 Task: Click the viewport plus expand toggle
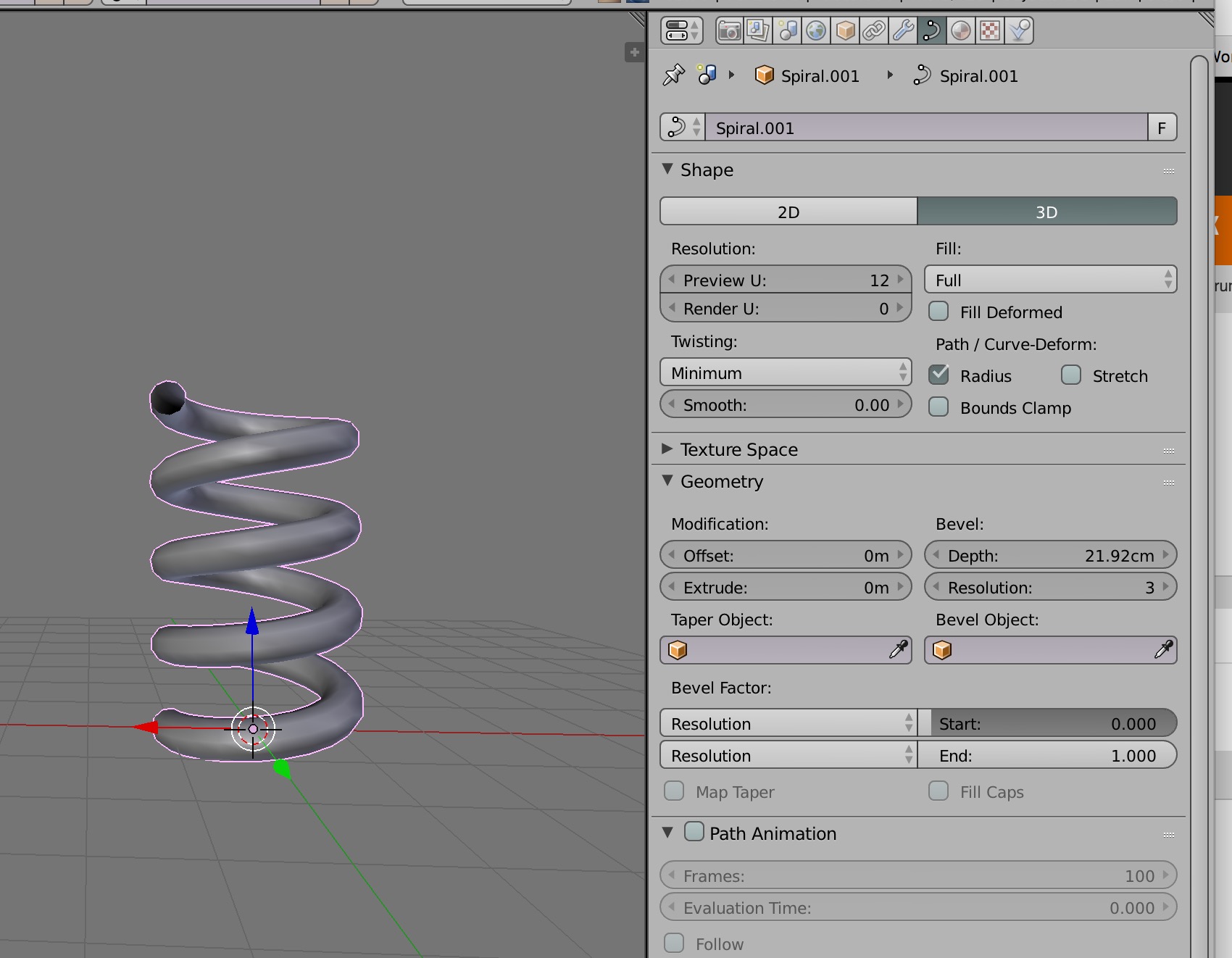[x=634, y=52]
